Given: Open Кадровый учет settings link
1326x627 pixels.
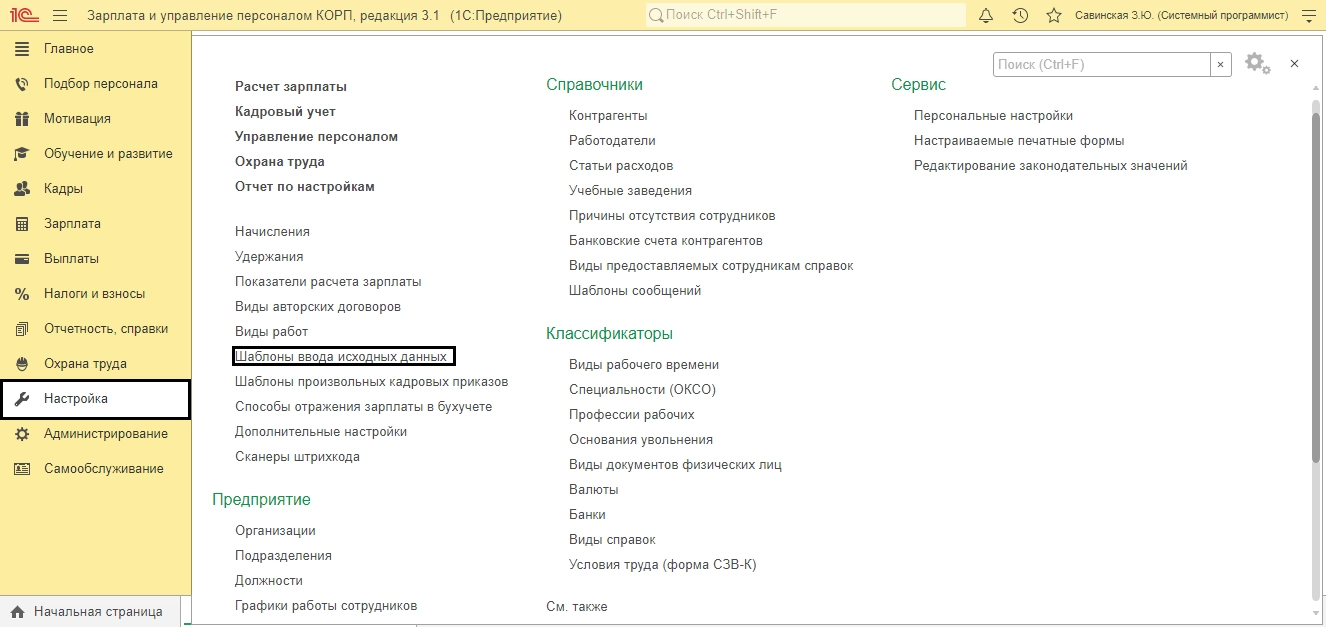Looking at the screenshot, I should coord(285,112).
